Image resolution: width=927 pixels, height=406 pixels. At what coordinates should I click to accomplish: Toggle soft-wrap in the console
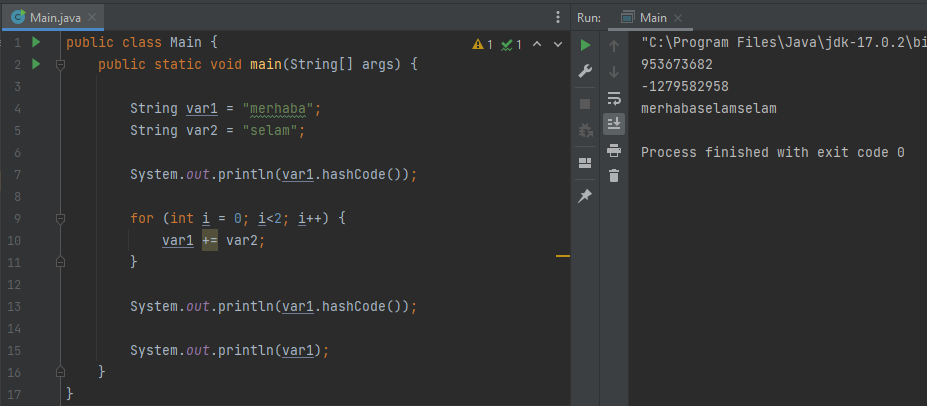tap(614, 98)
